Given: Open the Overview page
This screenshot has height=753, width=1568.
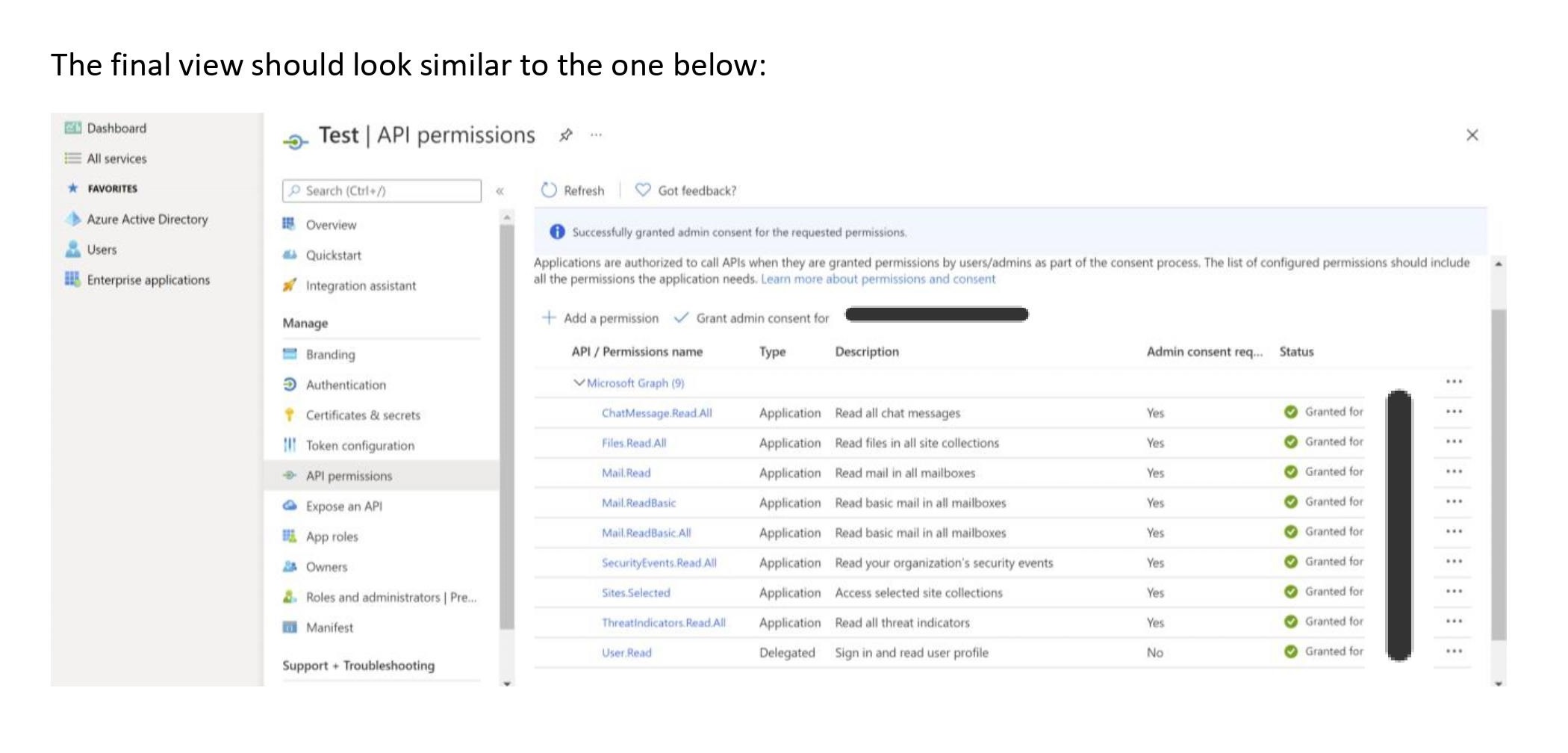Looking at the screenshot, I should coord(331,225).
